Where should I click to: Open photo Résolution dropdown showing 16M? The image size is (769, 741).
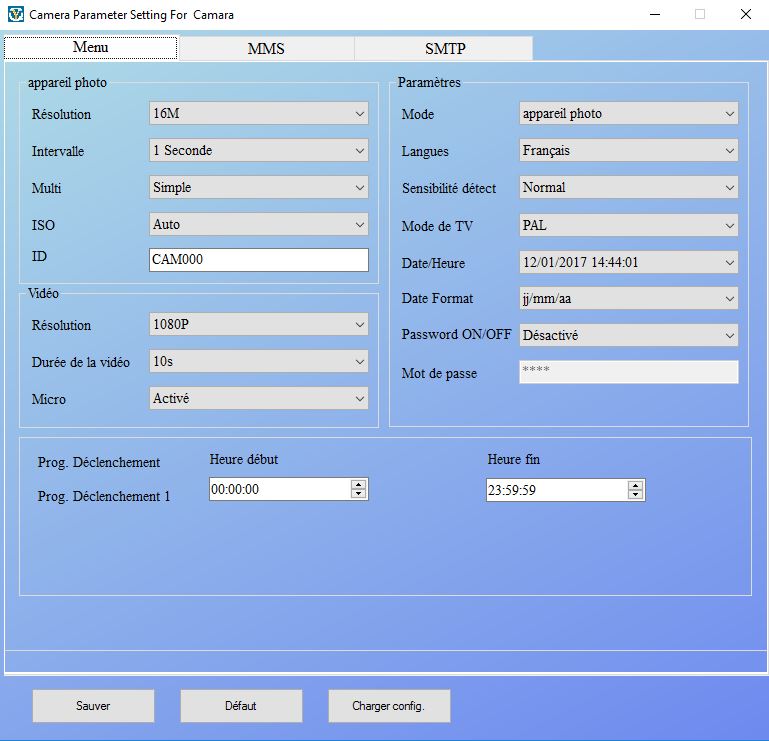[x=258, y=113]
